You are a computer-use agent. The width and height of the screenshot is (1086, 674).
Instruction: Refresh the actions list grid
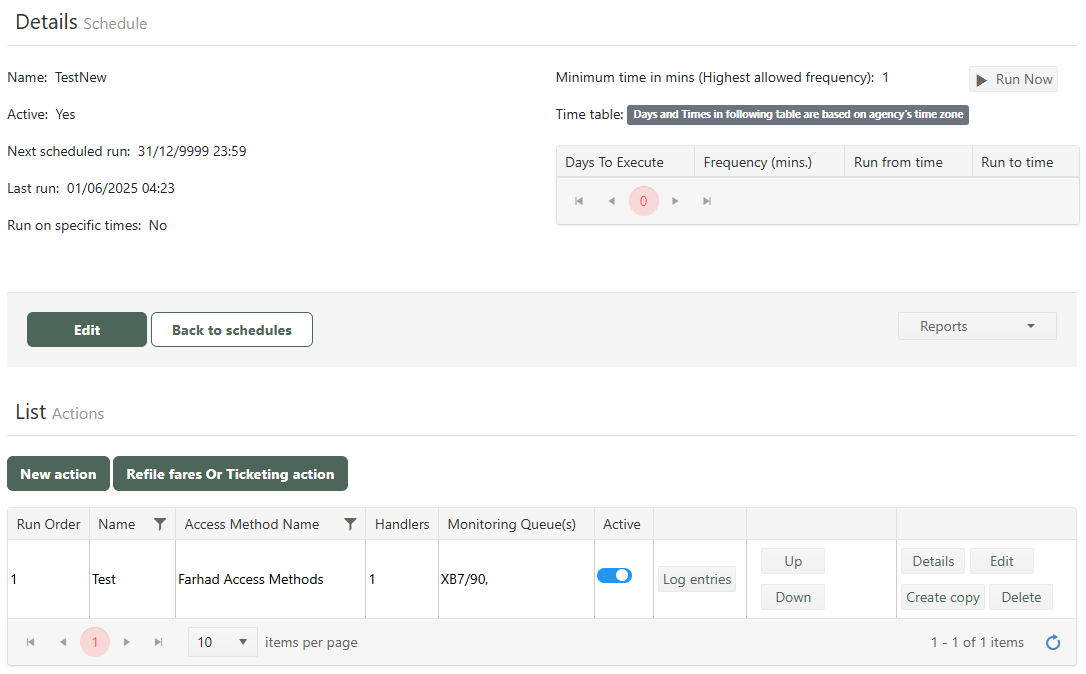pos(1053,643)
